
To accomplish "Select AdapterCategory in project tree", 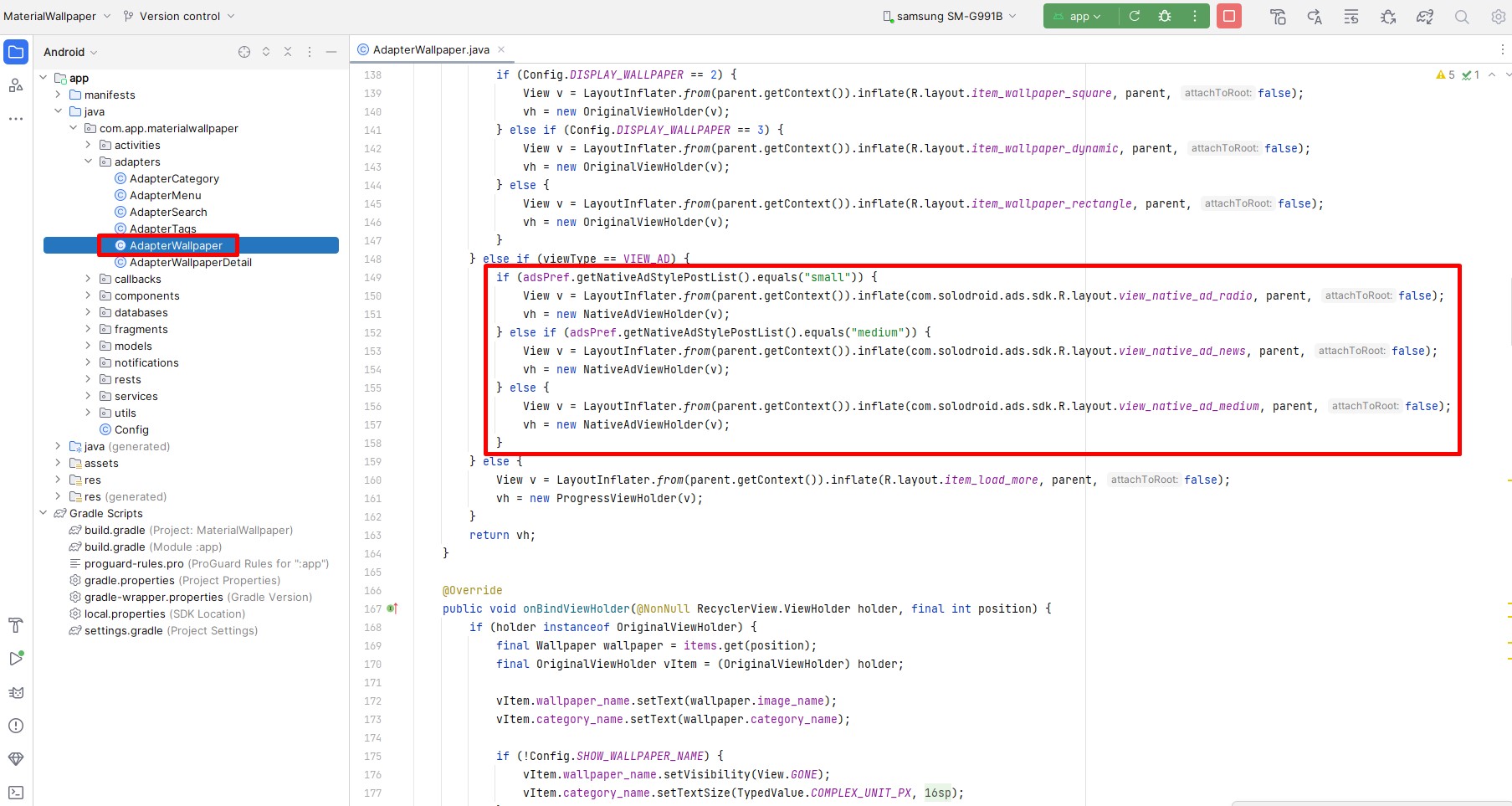I will pyautogui.click(x=174, y=178).
